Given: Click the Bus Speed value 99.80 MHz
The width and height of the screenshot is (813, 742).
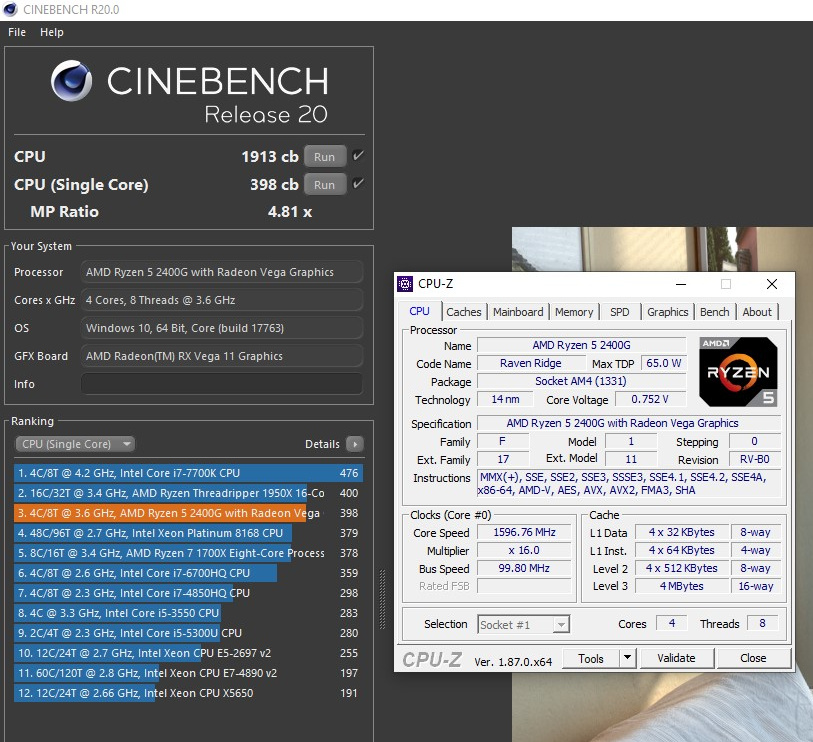Looking at the screenshot, I should tap(524, 568).
